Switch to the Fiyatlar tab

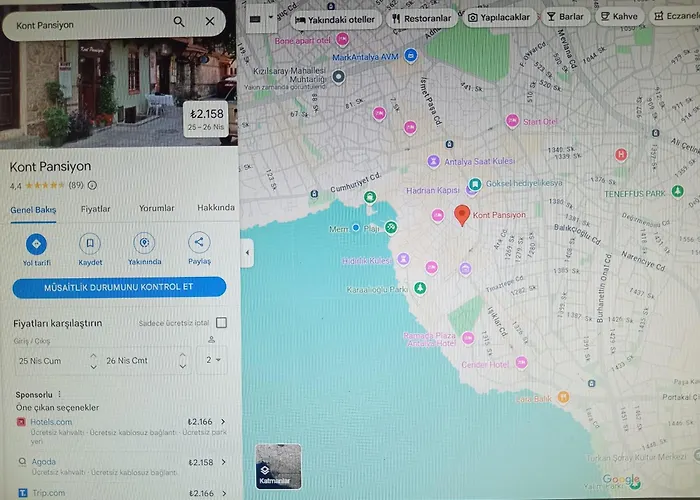pyautogui.click(x=96, y=208)
